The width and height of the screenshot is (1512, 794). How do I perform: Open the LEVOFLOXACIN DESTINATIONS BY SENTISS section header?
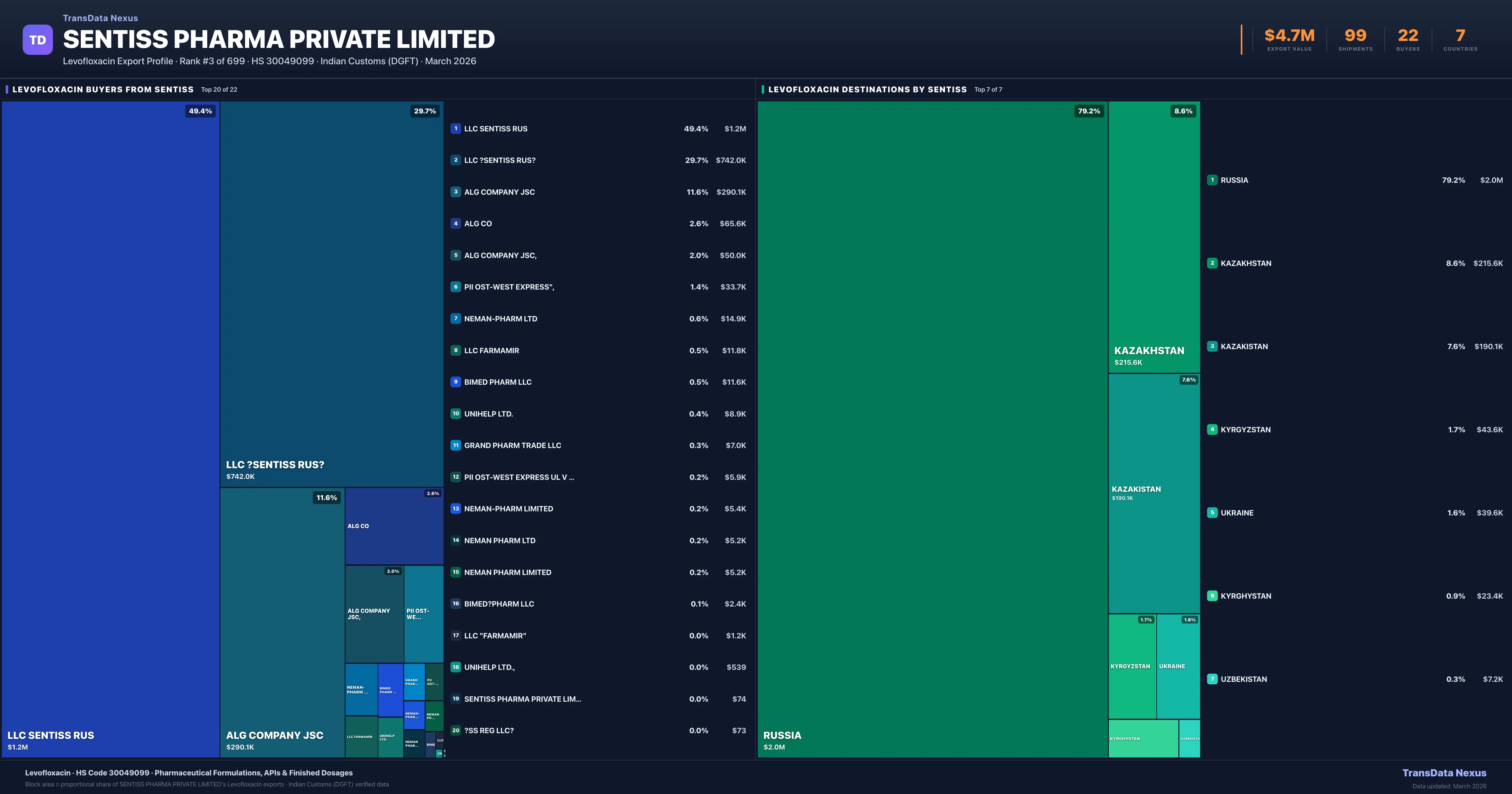pyautogui.click(x=868, y=89)
